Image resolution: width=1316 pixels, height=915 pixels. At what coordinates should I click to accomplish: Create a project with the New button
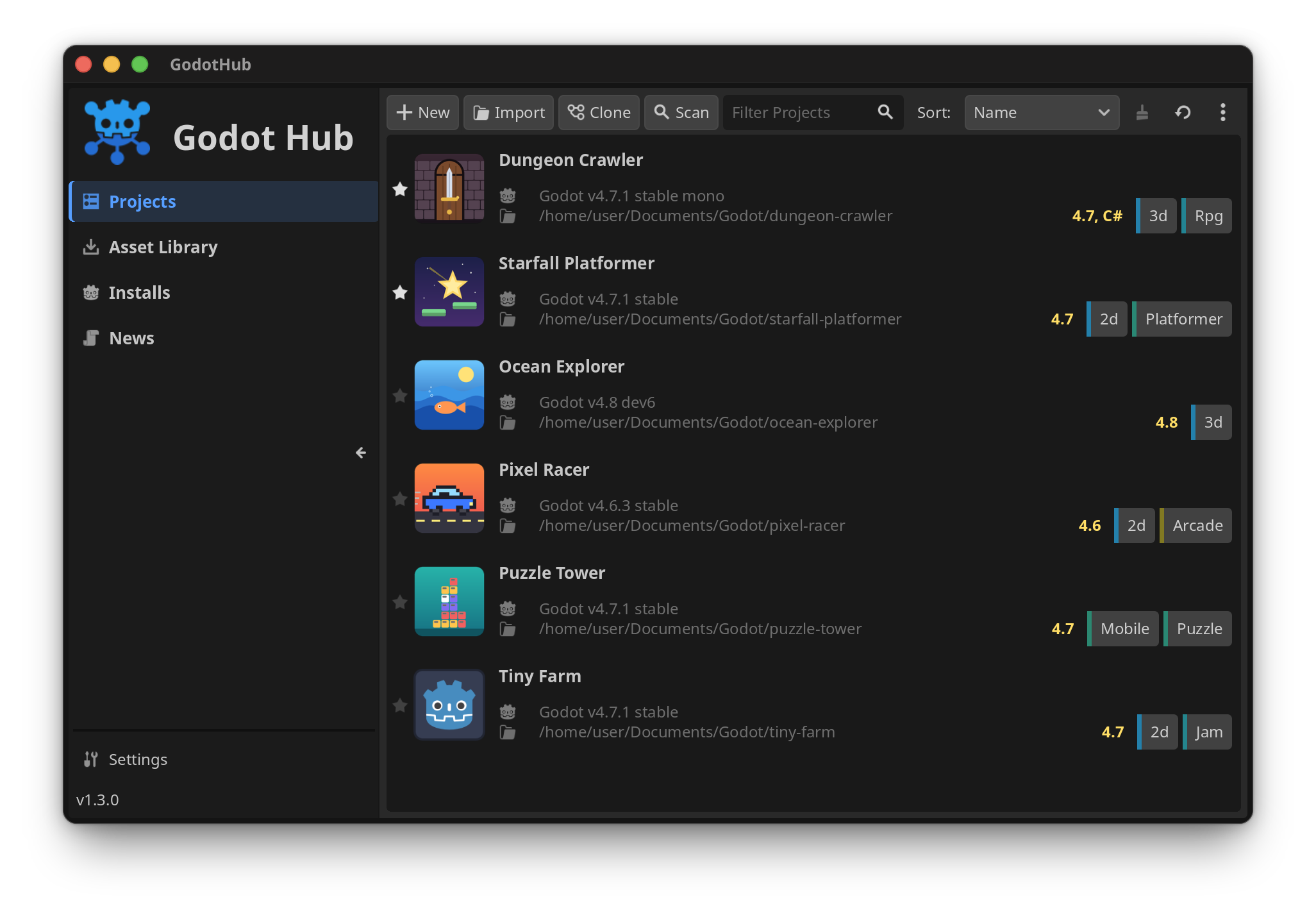click(422, 113)
